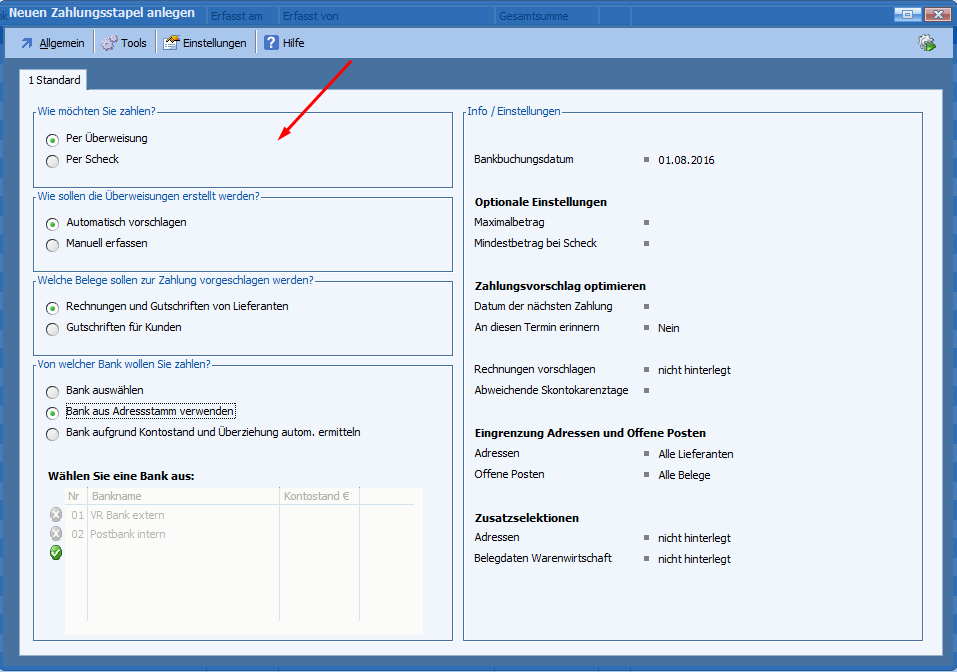Select Gutschriften für Kunden option
957x672 pixels.
point(53,328)
